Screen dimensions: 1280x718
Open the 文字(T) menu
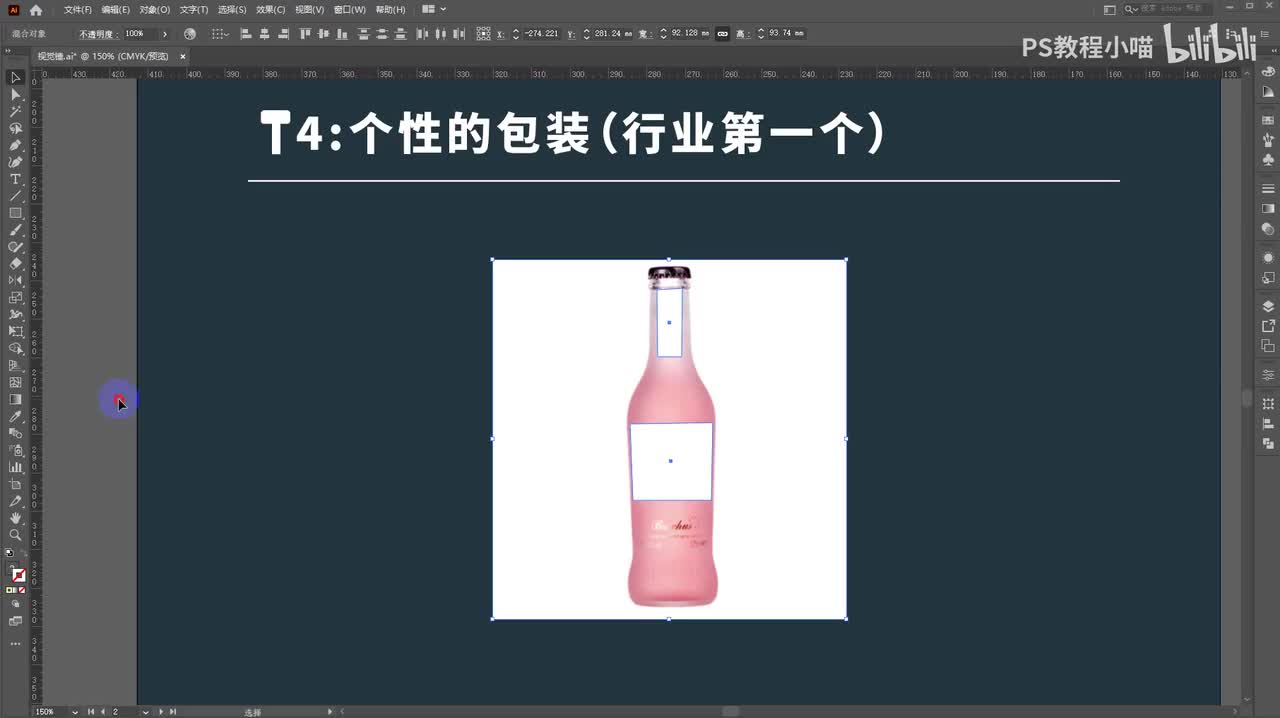tap(194, 10)
